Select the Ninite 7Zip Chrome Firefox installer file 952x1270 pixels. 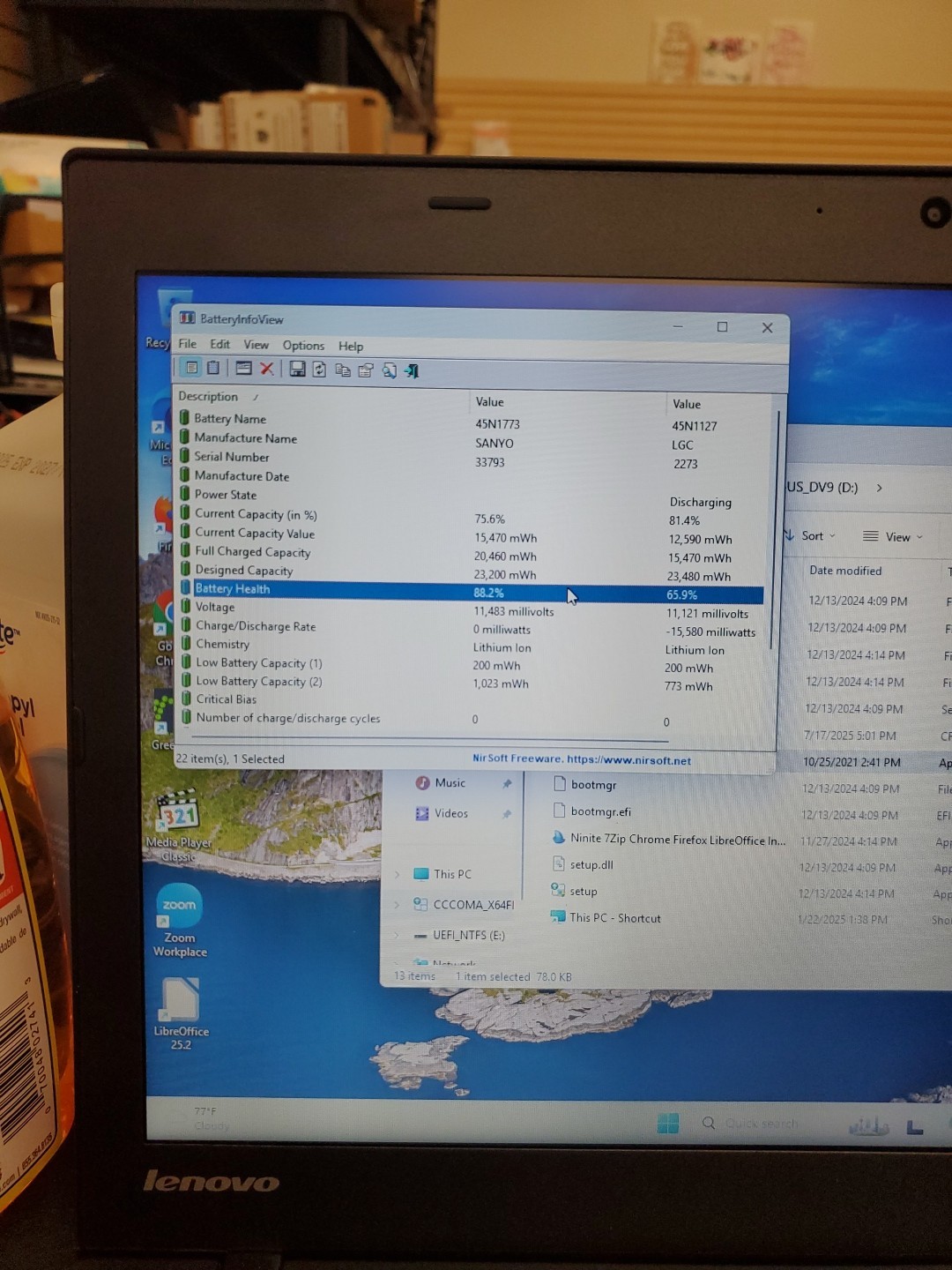tap(667, 839)
